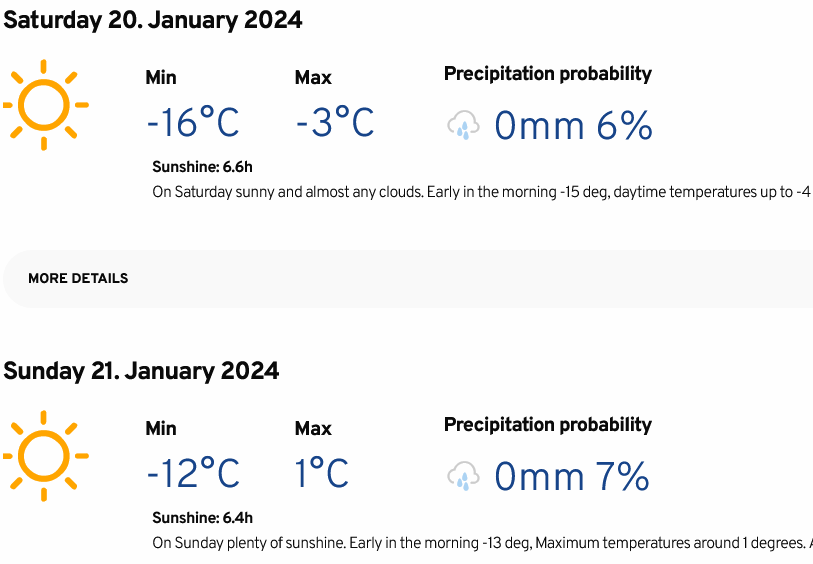Viewport: 813px width, 564px height.
Task: Click Saturday's rain cloud precipitation icon
Action: click(464, 125)
